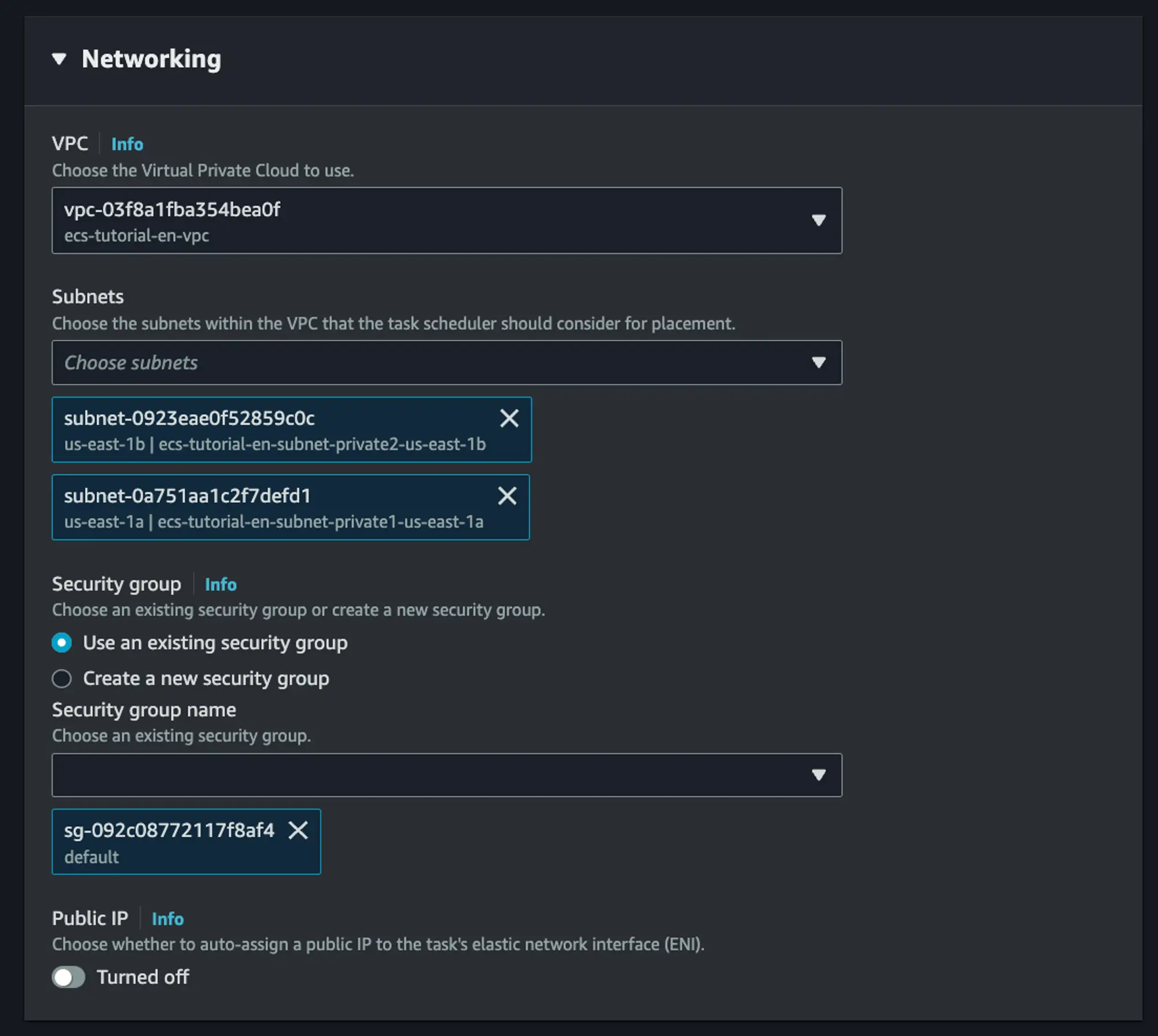This screenshot has width=1158, height=1036.
Task: Click arrow icon of subnets dropdown
Action: coord(818,362)
